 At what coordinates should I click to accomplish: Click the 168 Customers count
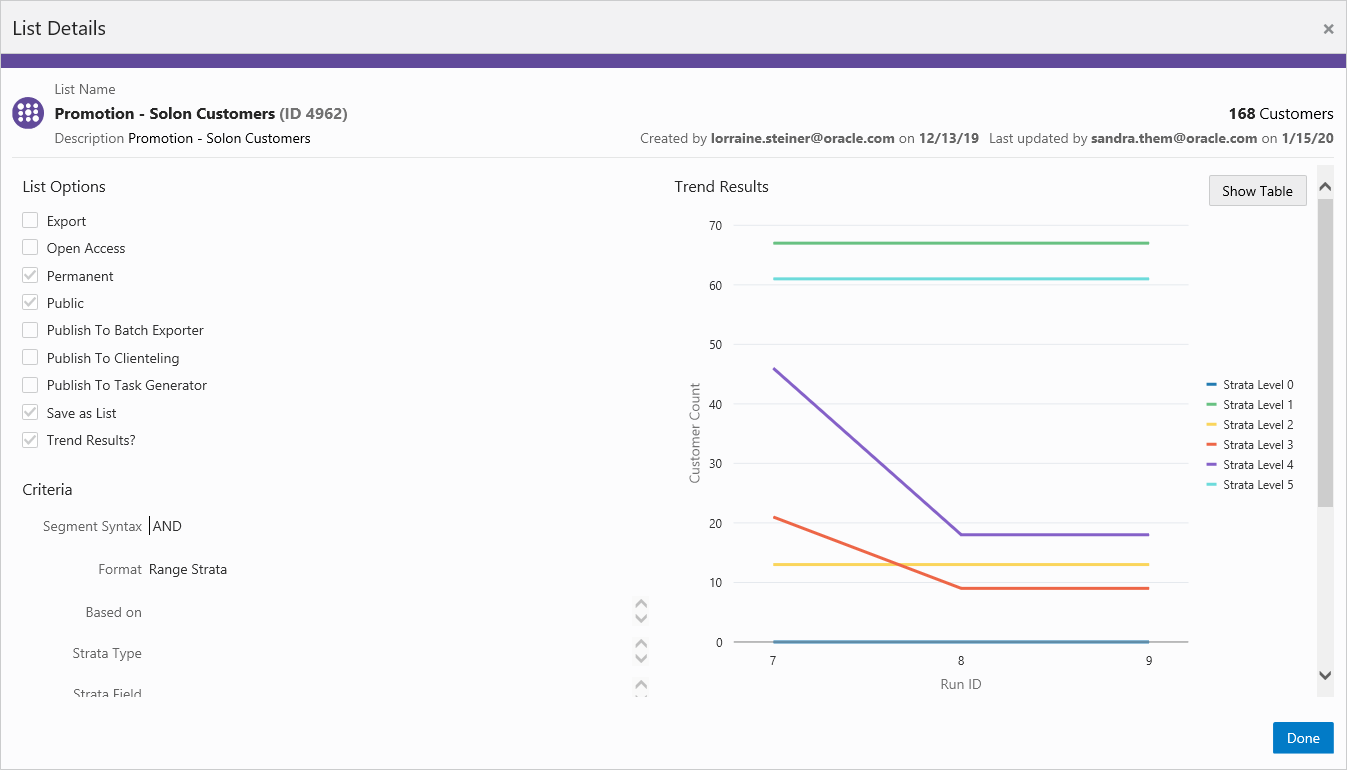[1281, 113]
